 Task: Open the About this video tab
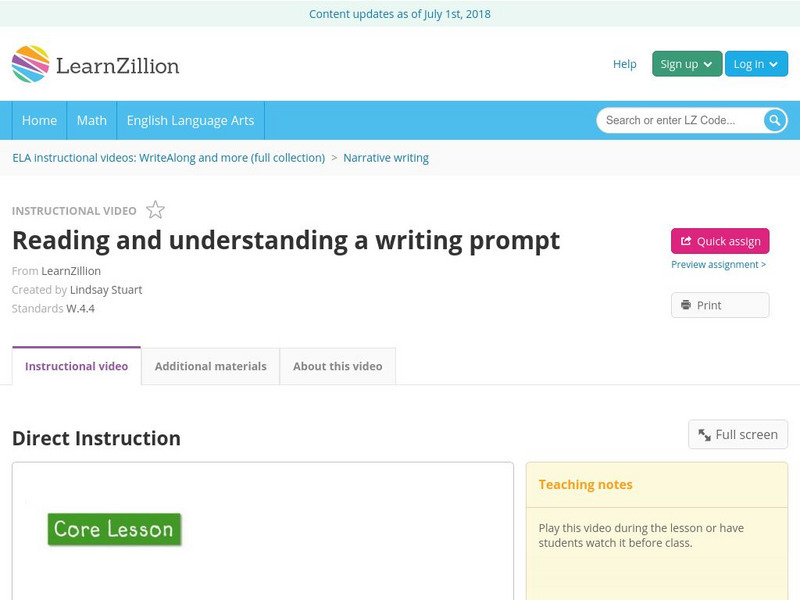pos(337,366)
